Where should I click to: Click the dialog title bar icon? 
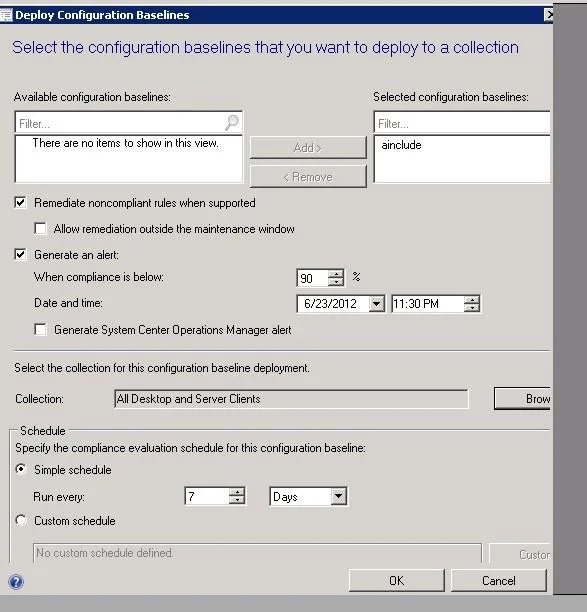point(6,15)
